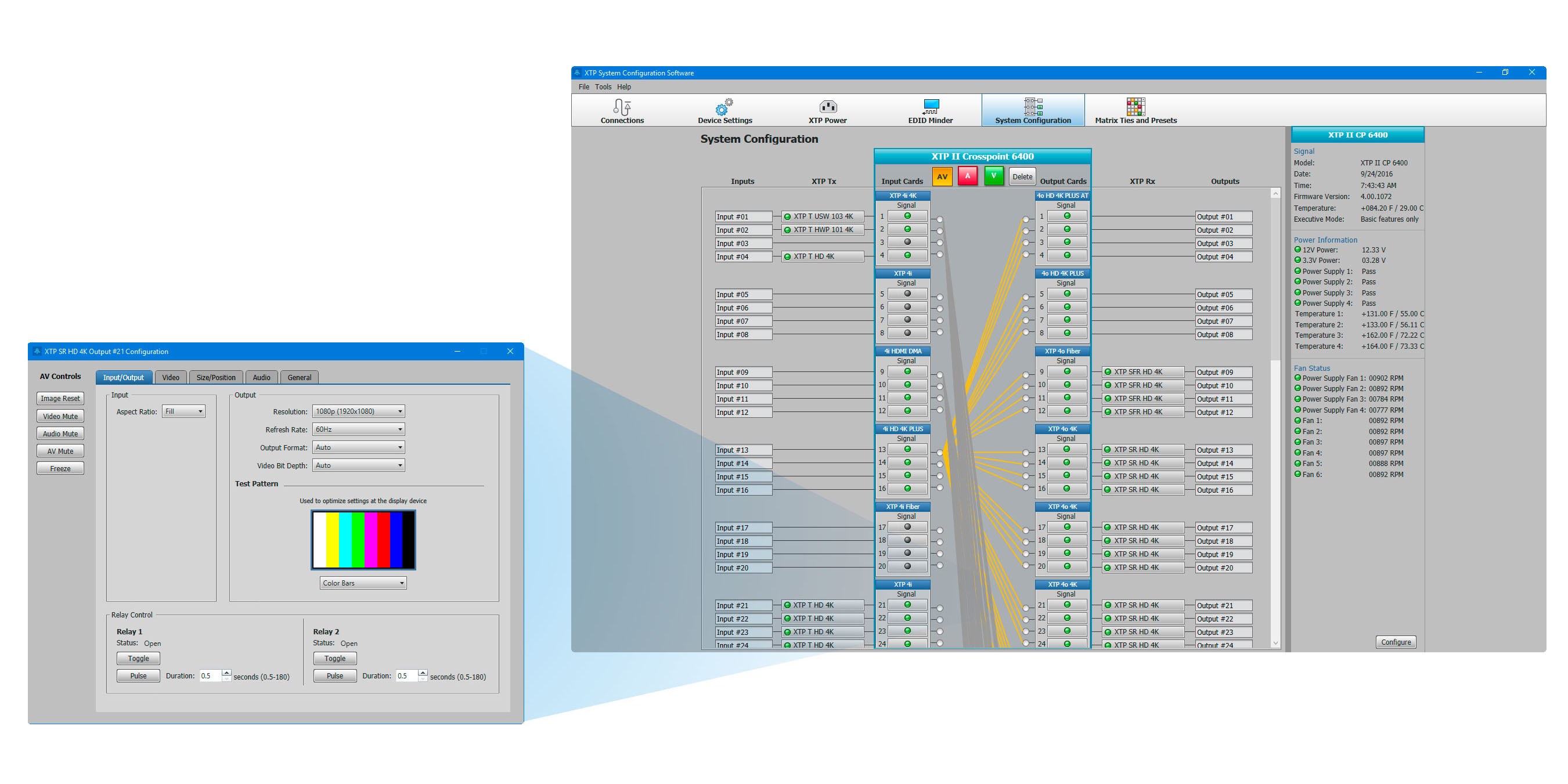Screen dimensions: 1568x784
Task: Open the Connections toolbar icon
Action: (x=622, y=110)
